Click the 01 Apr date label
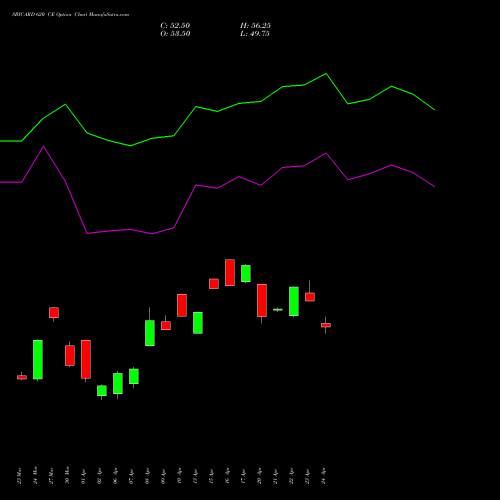 (x=83, y=476)
